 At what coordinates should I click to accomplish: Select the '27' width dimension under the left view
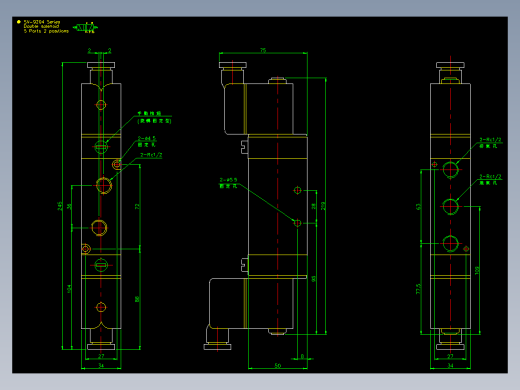point(101,356)
